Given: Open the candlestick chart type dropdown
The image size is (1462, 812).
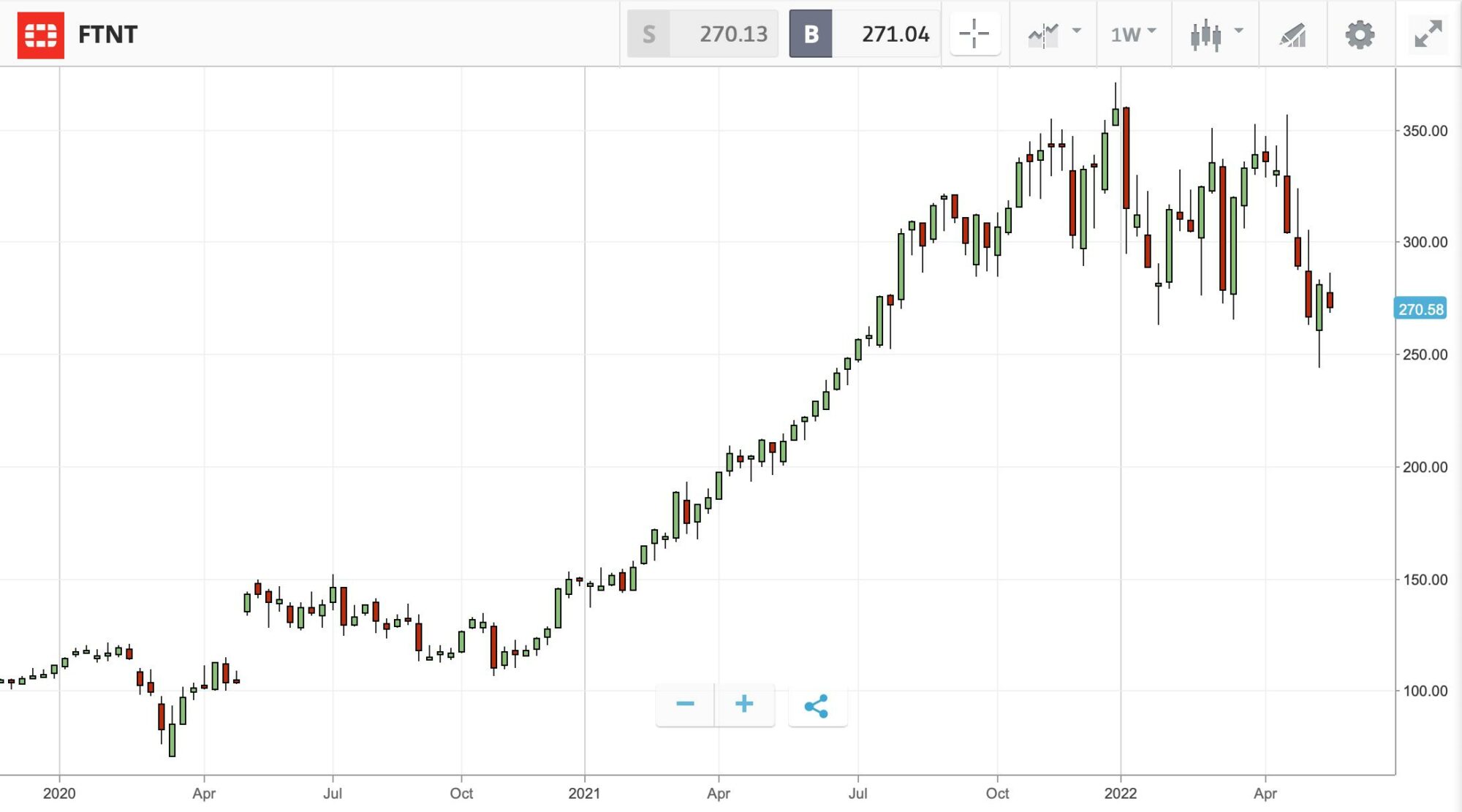Looking at the screenshot, I should pos(1216,34).
